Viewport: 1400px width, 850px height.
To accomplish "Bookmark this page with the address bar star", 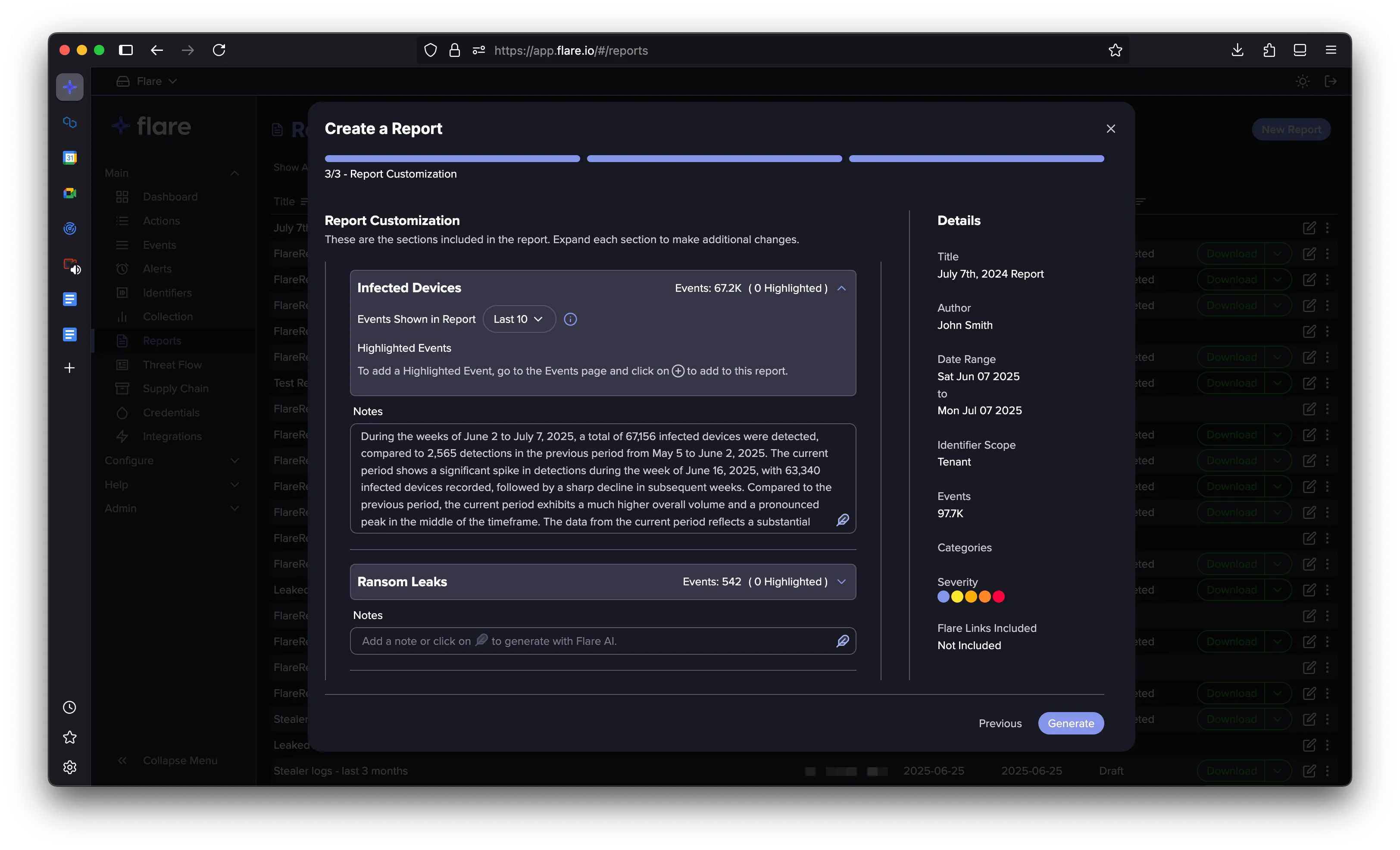I will coord(1115,50).
